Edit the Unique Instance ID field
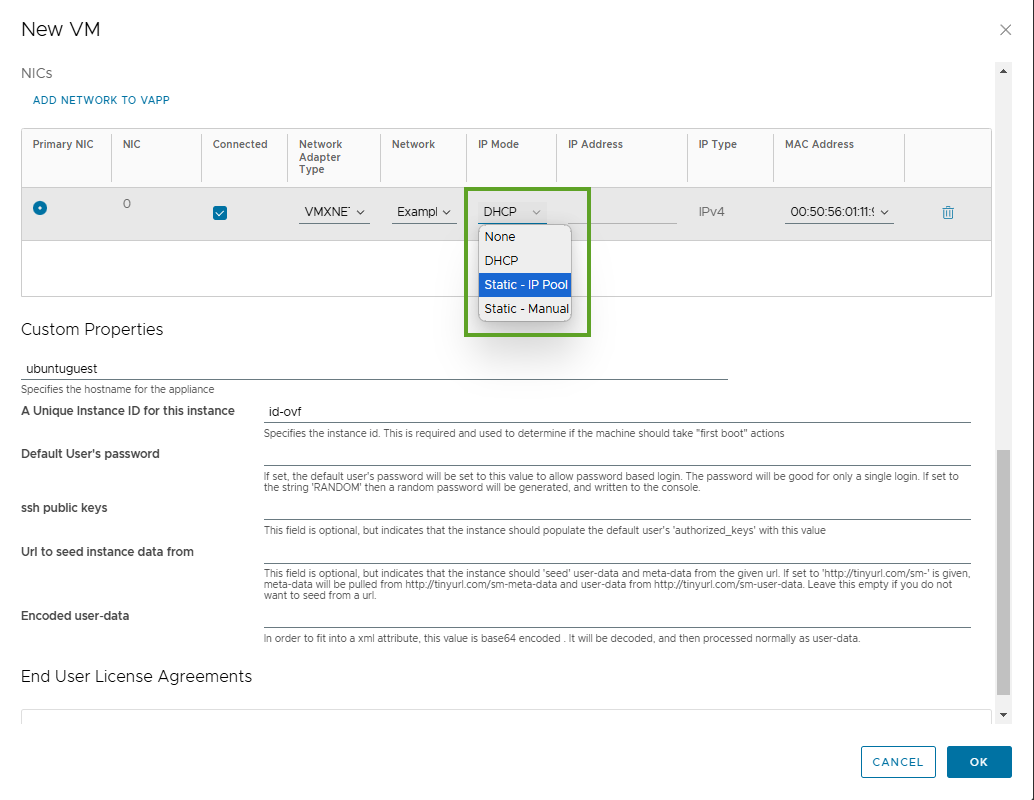The height and width of the screenshot is (800, 1034). (616, 411)
